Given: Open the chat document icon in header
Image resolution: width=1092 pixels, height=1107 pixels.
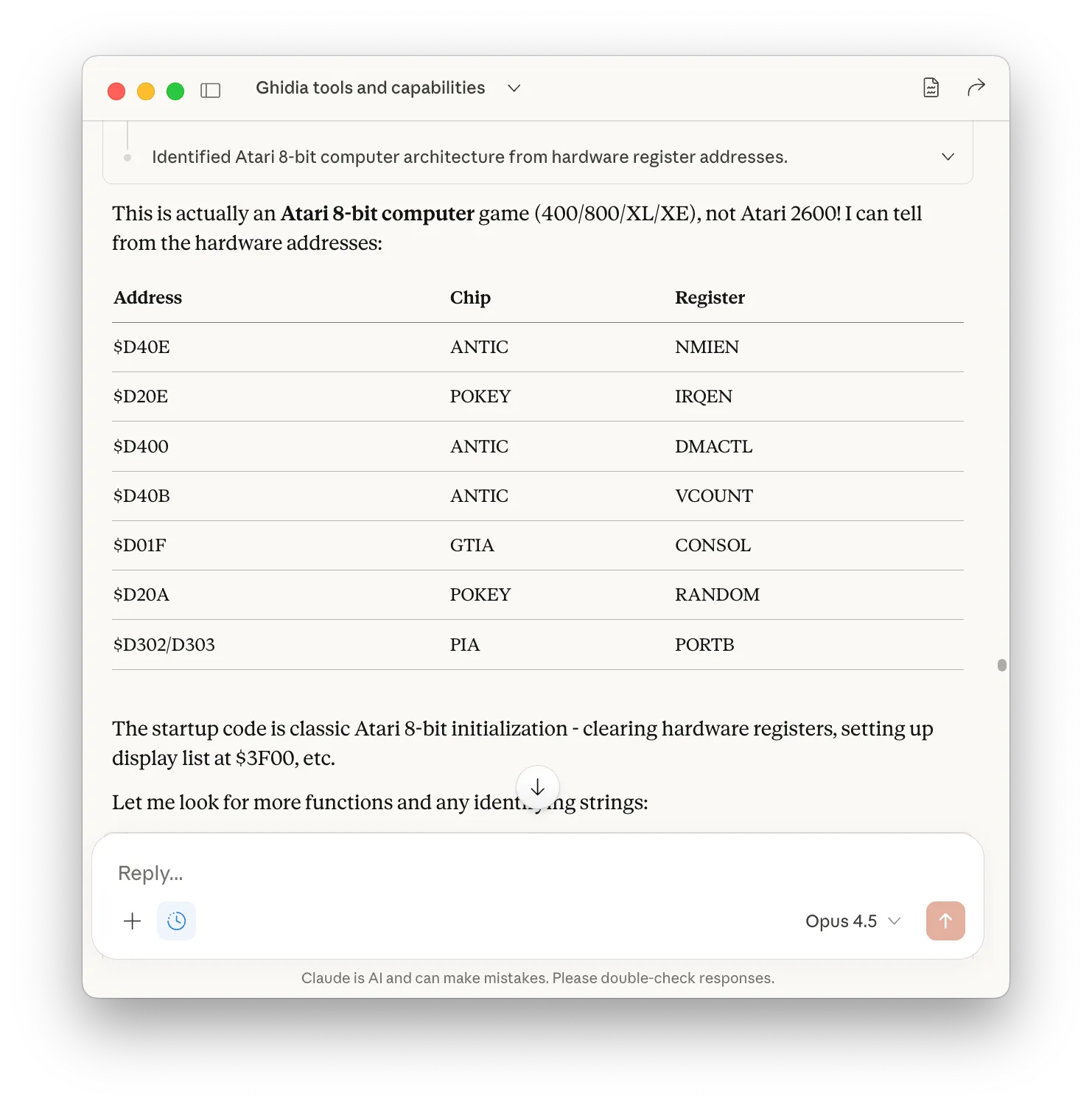Looking at the screenshot, I should [931, 88].
